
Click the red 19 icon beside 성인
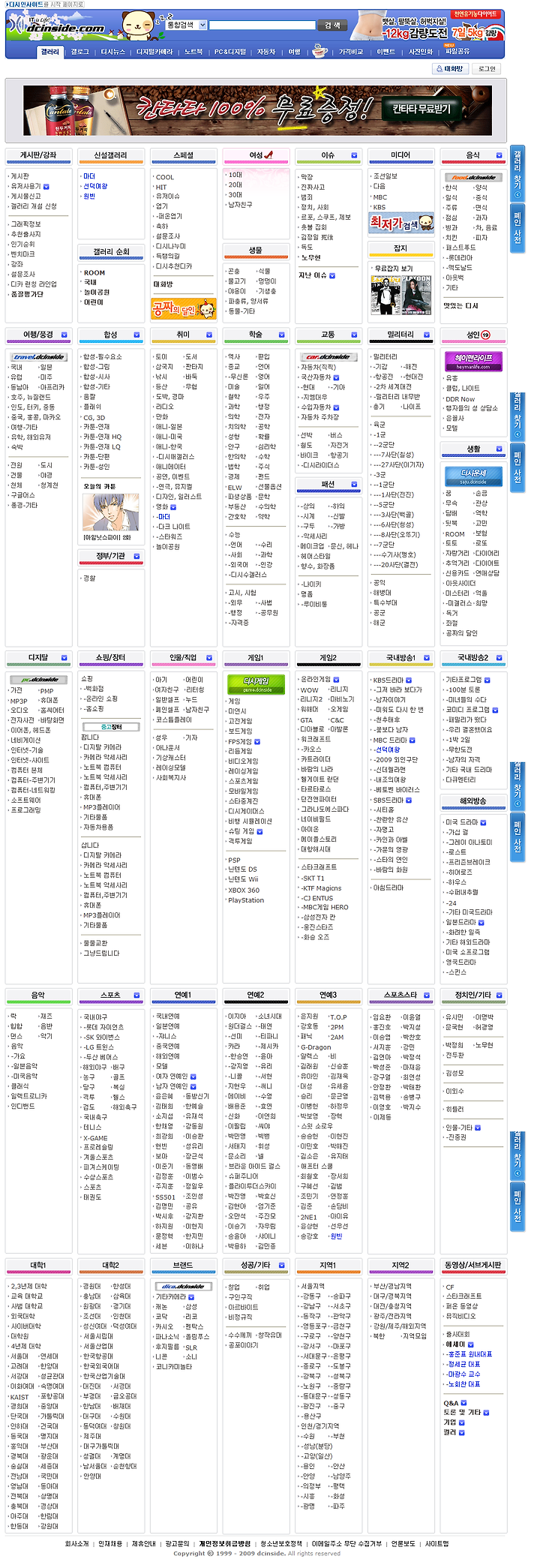click(485, 335)
